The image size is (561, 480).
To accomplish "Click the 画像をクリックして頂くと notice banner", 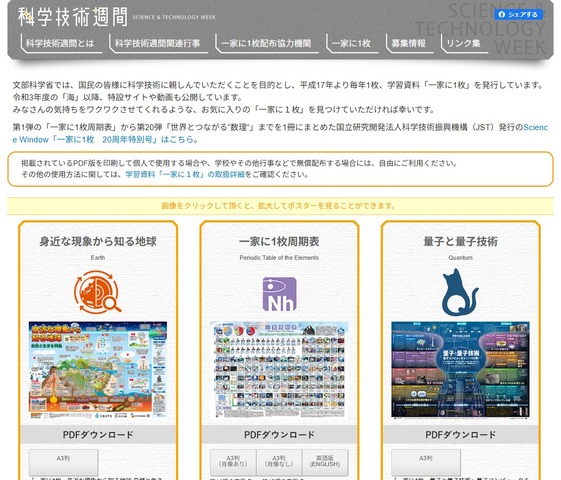I will point(280,206).
